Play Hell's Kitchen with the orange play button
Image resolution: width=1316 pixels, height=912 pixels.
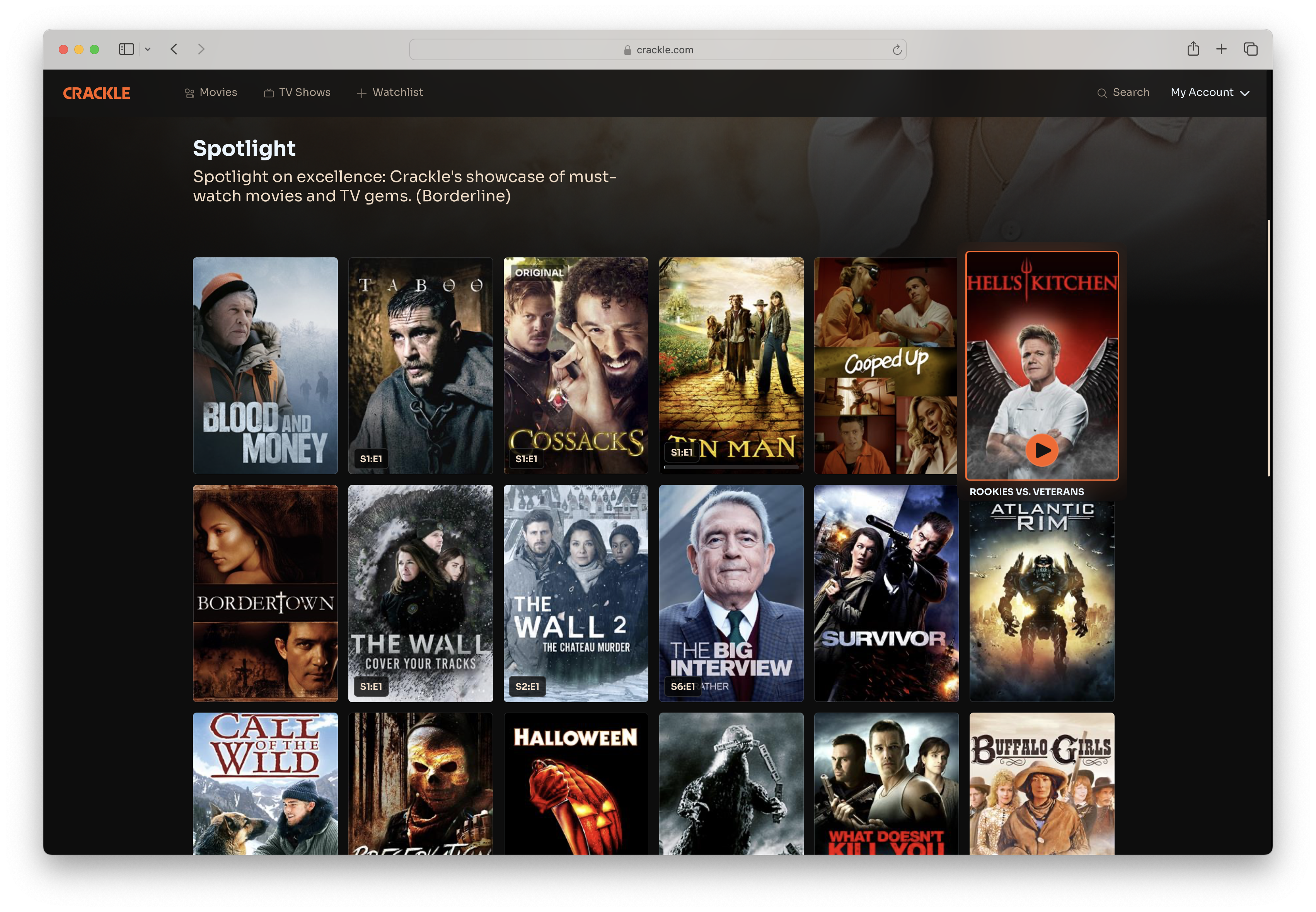(1042, 450)
